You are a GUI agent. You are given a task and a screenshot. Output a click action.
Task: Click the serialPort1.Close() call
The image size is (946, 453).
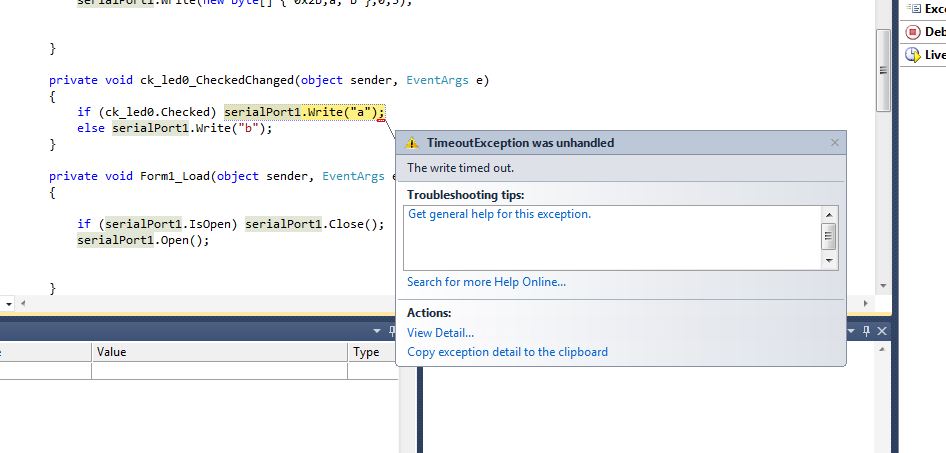coord(314,224)
